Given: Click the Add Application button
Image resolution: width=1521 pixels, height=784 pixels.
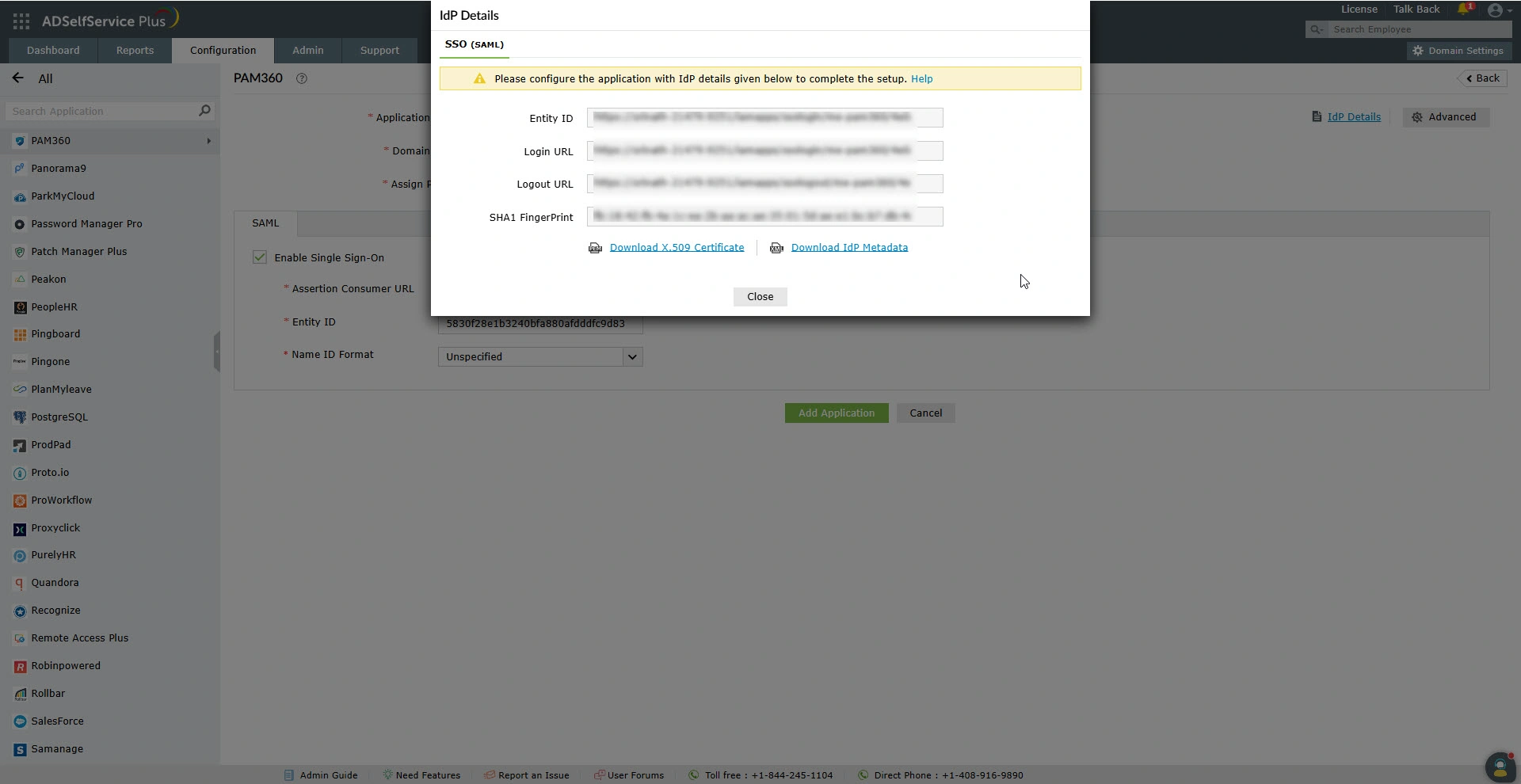Looking at the screenshot, I should click(x=837, y=413).
